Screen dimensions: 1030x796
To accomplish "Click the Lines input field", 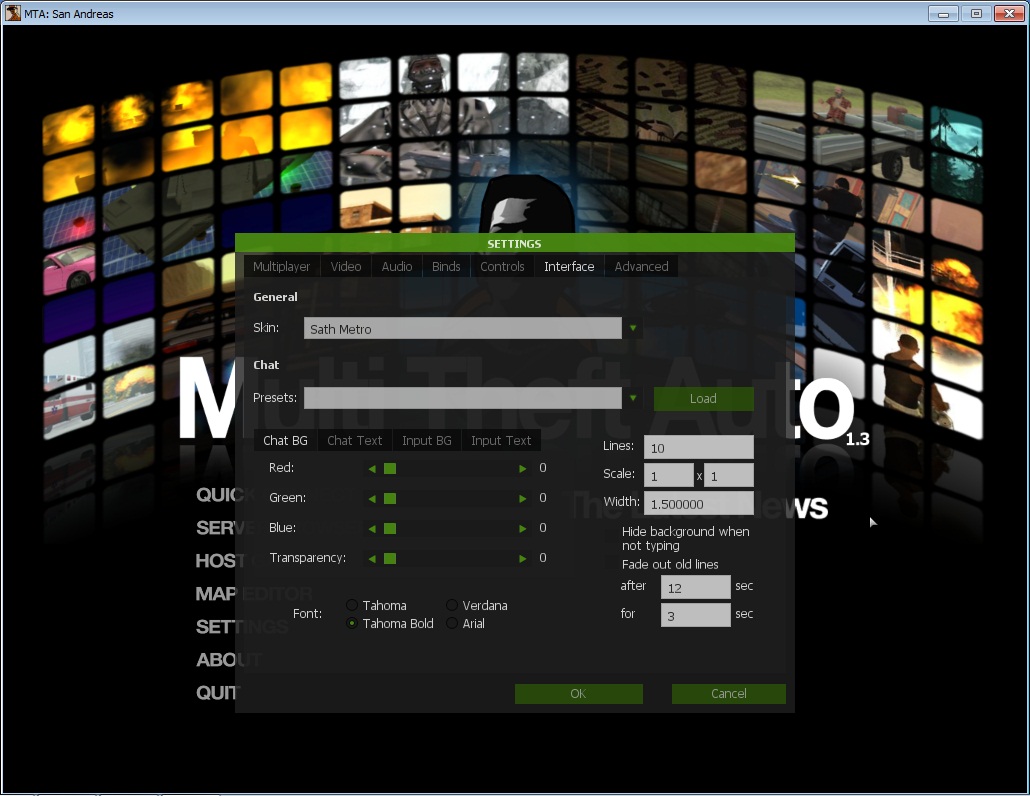I will coord(698,447).
